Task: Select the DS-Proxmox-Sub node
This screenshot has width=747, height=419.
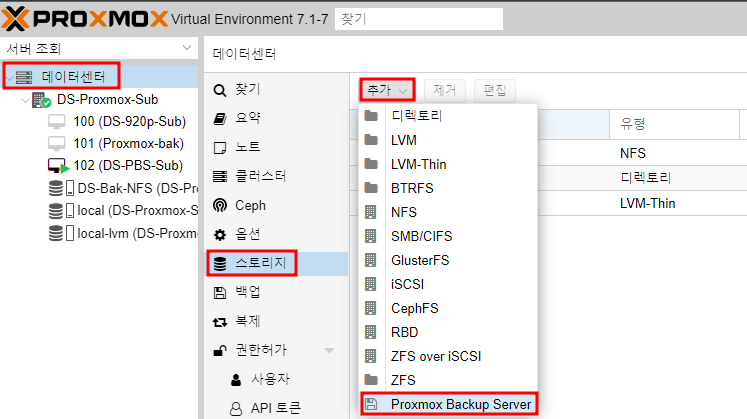Action: pos(108,100)
